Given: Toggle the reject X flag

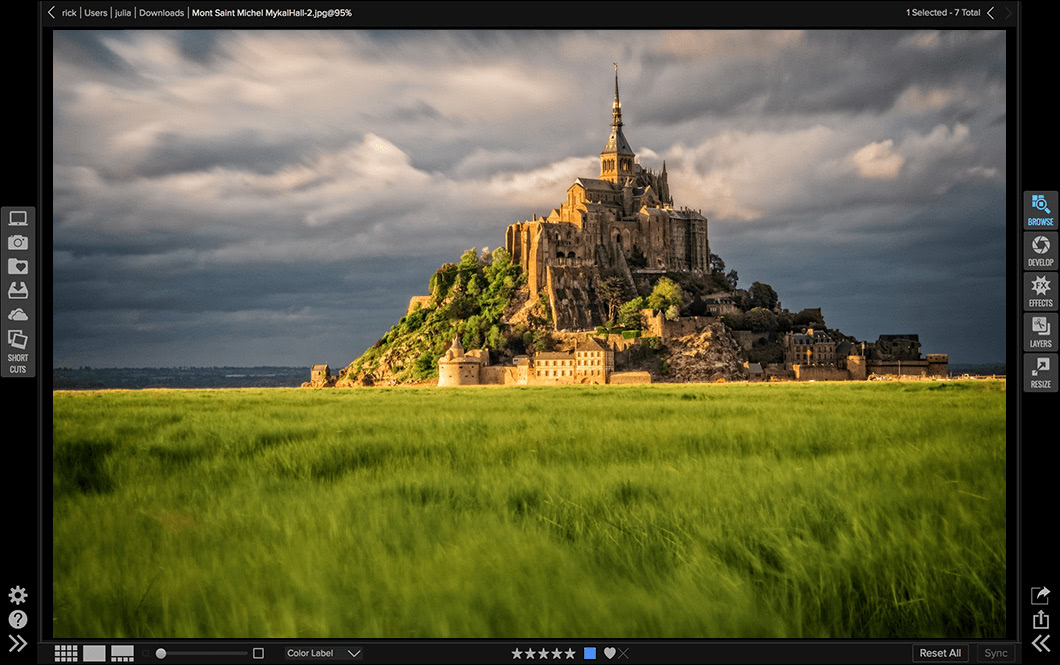Looking at the screenshot, I should pyautogui.click(x=624, y=653).
